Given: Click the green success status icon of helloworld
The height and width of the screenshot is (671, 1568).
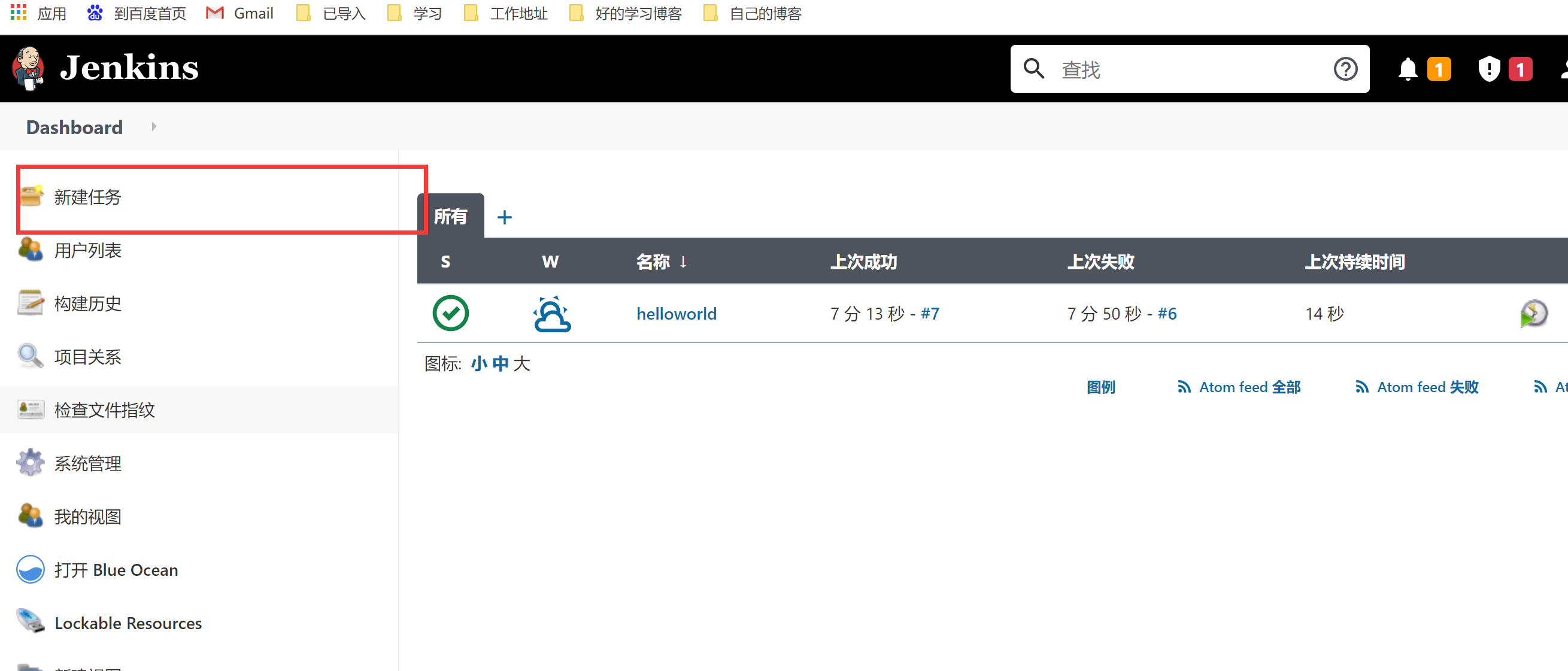Looking at the screenshot, I should (450, 313).
